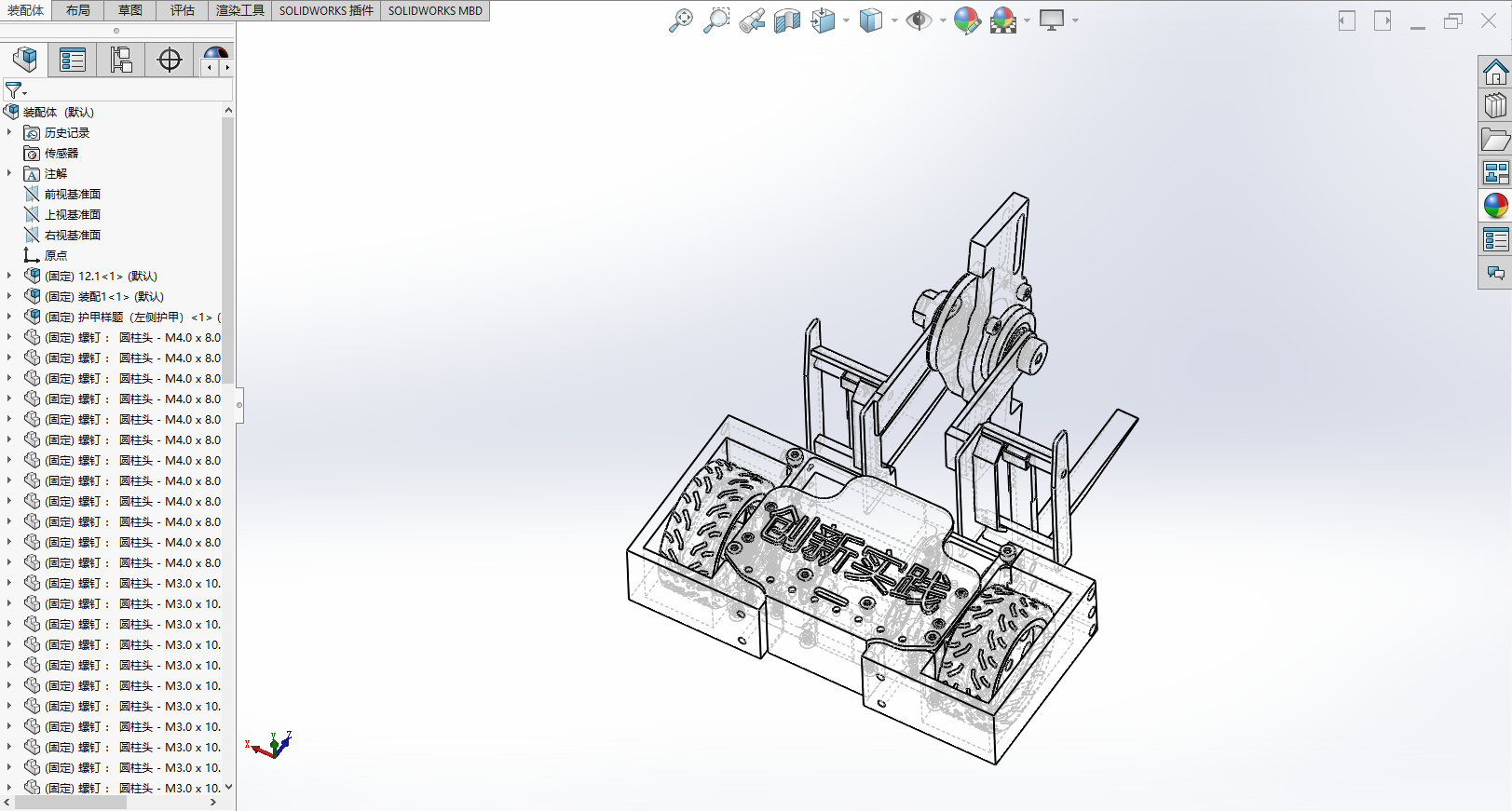Click the Previous View icon

pyautogui.click(x=752, y=20)
